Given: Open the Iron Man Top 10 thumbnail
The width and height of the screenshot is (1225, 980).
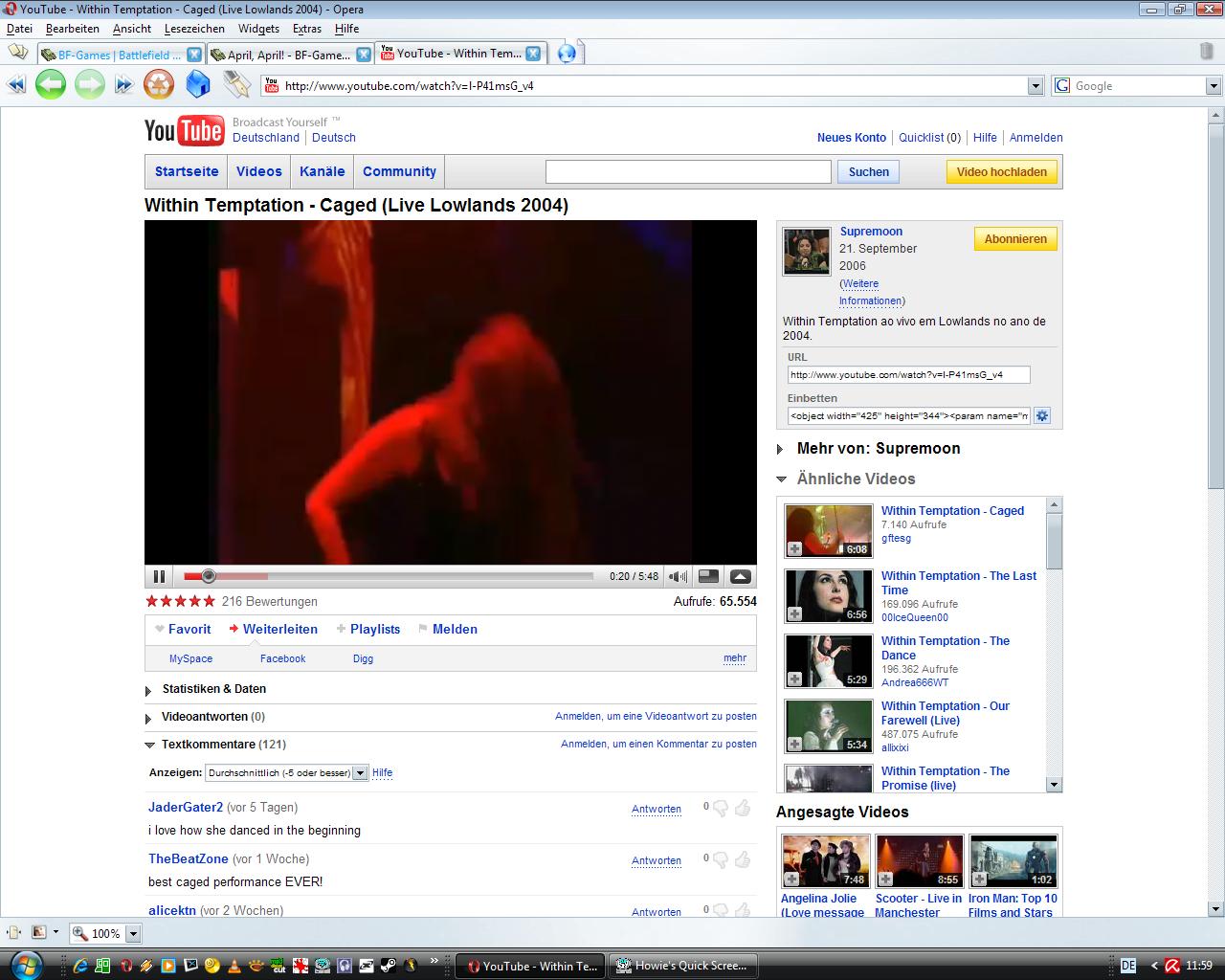Looking at the screenshot, I should [1013, 860].
